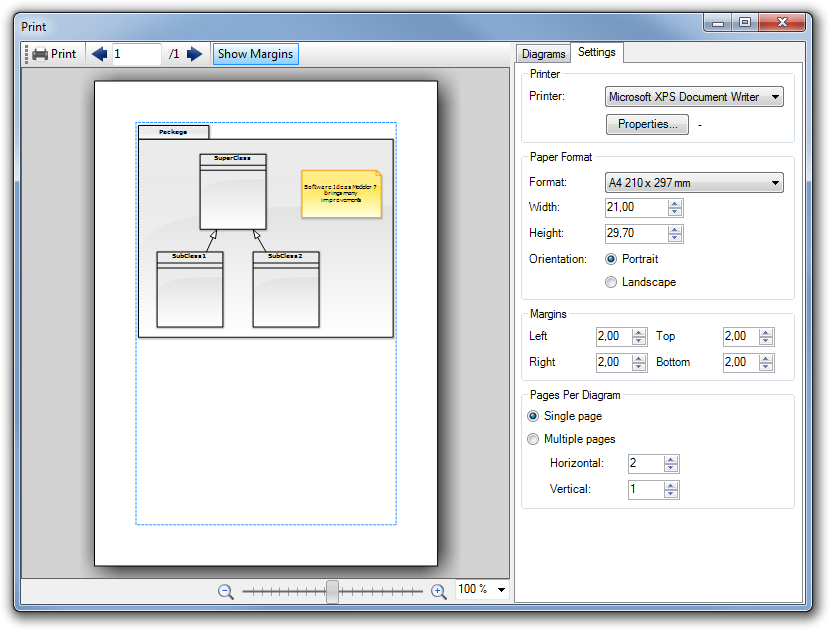Click SuperClass box in page preview

coord(233,192)
